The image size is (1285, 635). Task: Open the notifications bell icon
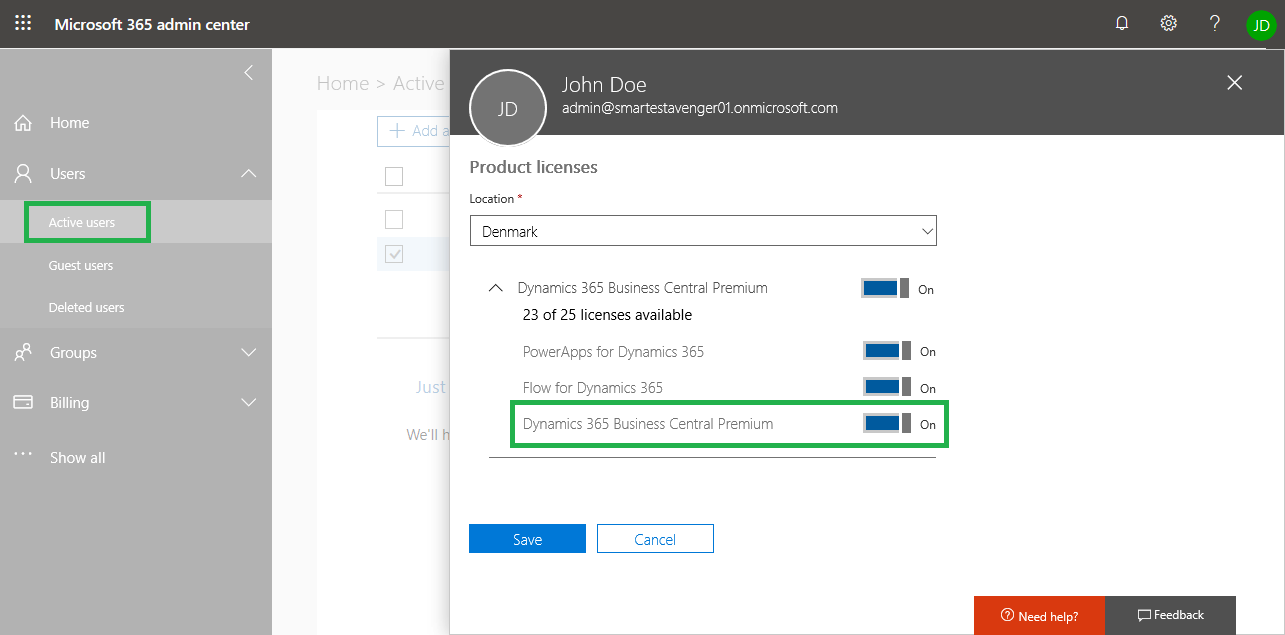point(1122,23)
